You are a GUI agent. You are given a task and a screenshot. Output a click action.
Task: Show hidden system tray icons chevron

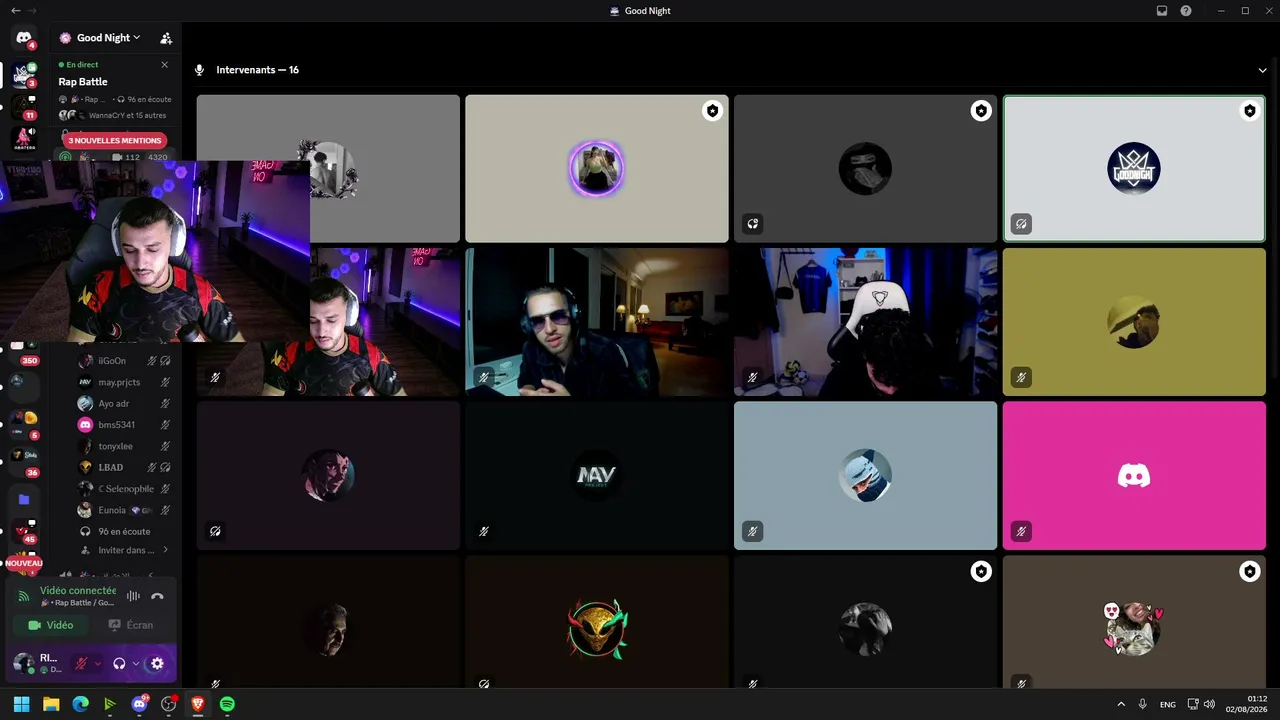tap(1120, 704)
